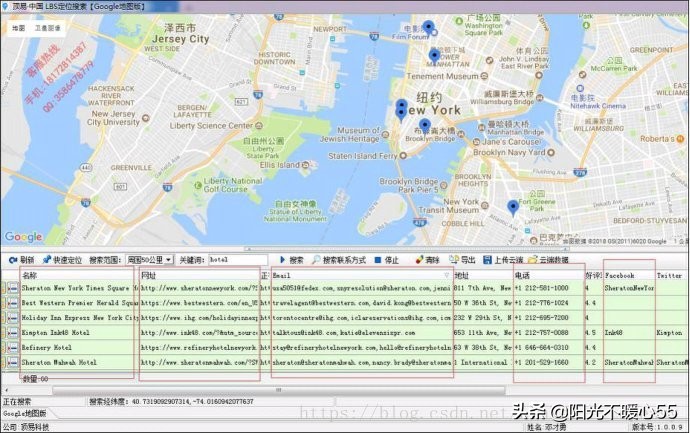Open the Email column filter arrow
Image resolution: width=690 pixels, height=433 pixels.
click(447, 275)
